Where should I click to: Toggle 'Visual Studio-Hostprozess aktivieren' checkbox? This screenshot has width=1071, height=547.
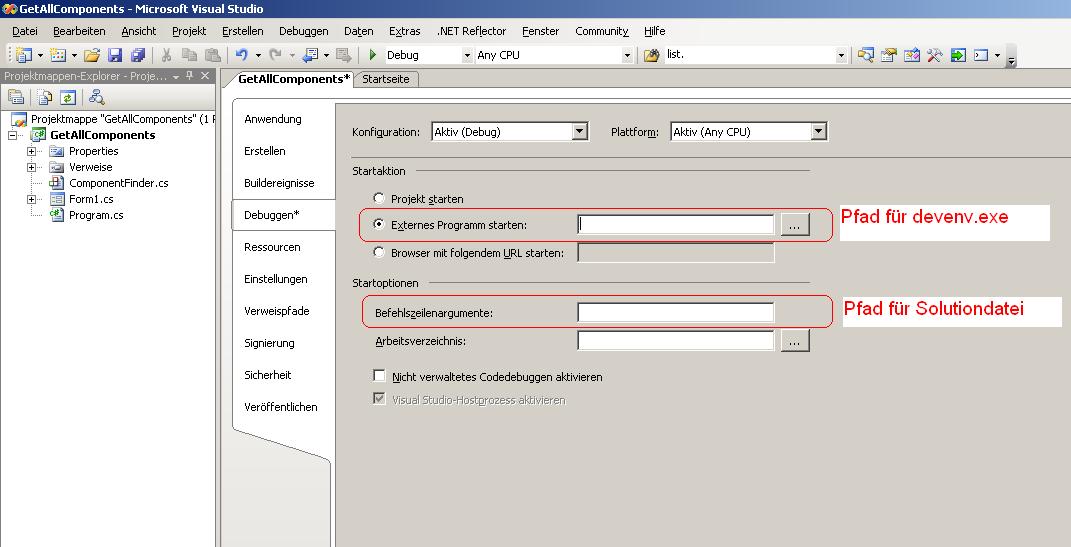click(x=379, y=399)
